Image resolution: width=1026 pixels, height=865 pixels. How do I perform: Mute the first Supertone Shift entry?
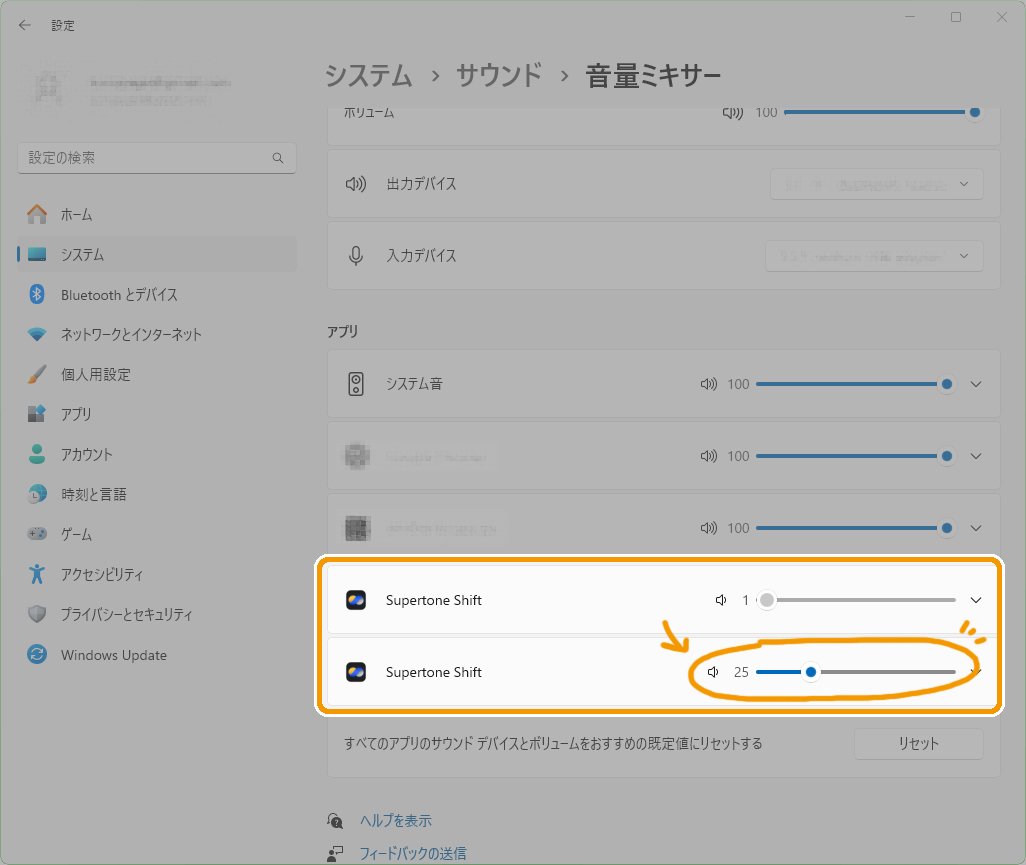pos(720,600)
